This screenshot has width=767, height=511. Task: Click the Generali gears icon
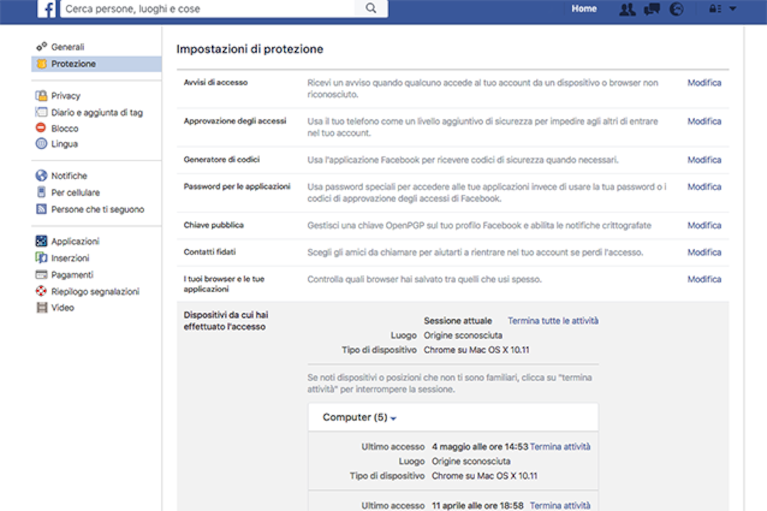tap(42, 47)
